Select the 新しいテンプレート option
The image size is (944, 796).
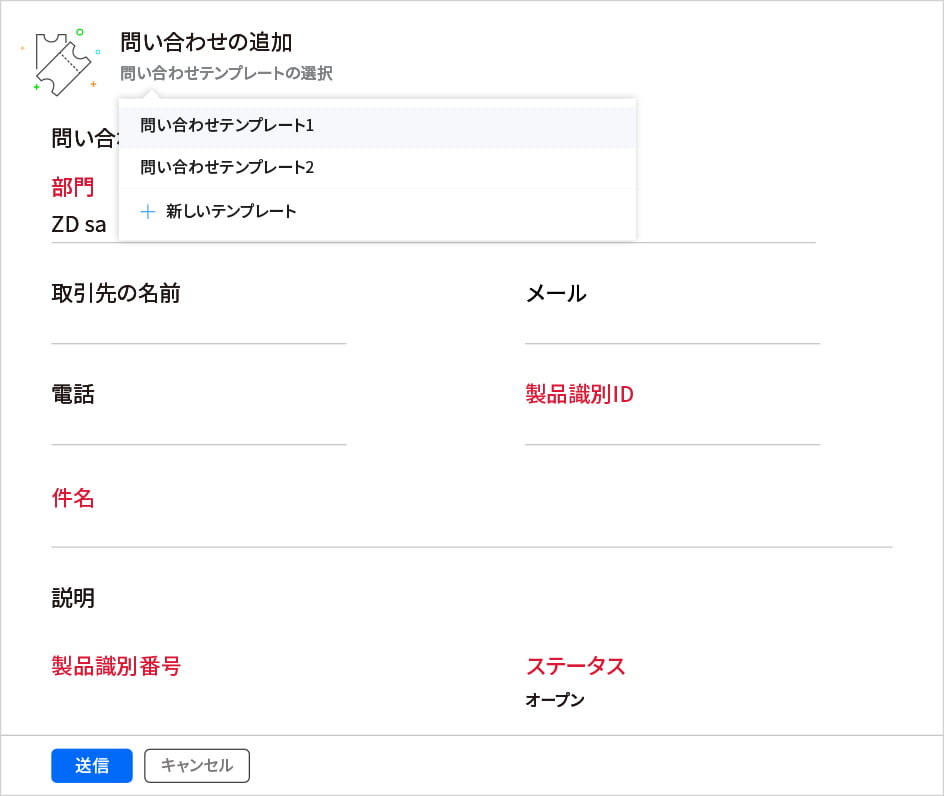[x=231, y=212]
